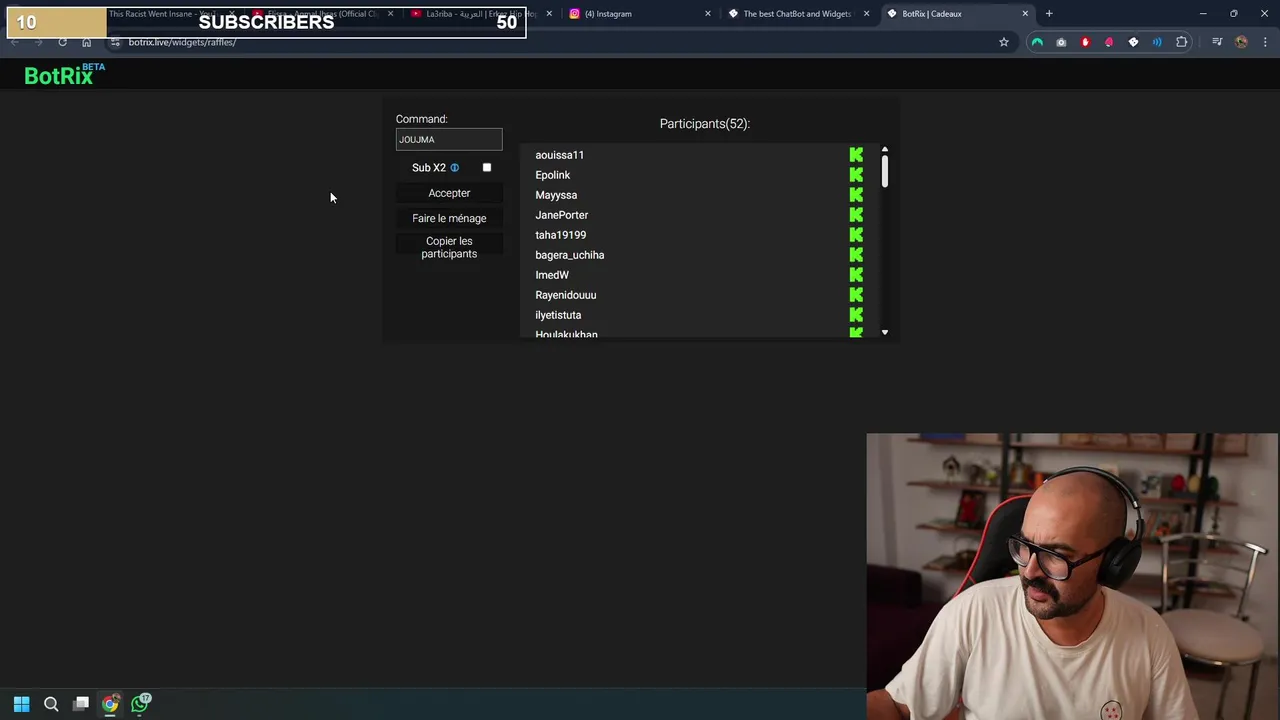Click Kick icon beside taha19199
The height and width of the screenshot is (720, 1280).
coord(856,235)
